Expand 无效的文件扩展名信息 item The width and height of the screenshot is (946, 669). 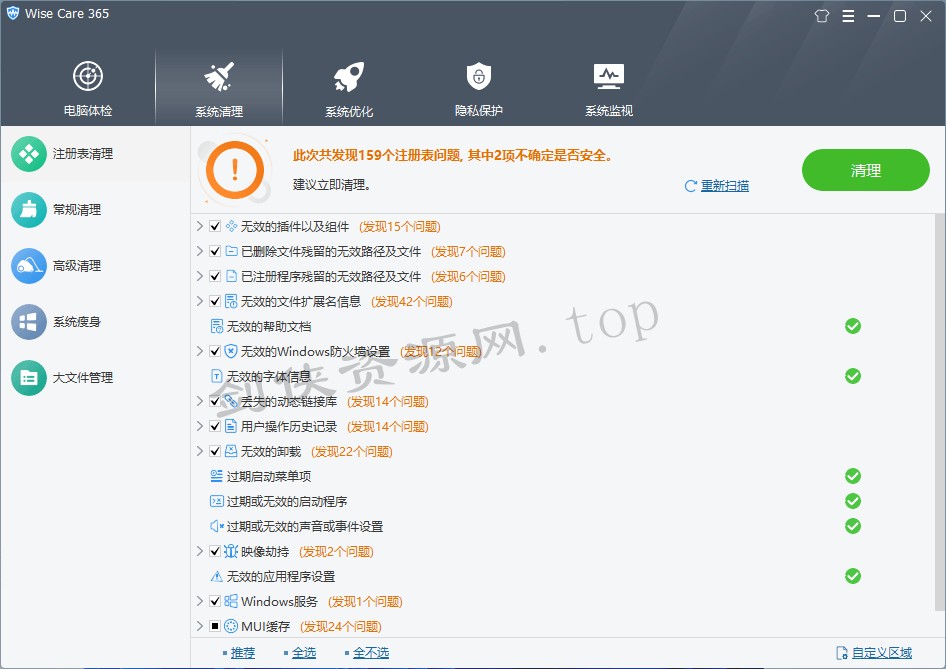coord(200,302)
